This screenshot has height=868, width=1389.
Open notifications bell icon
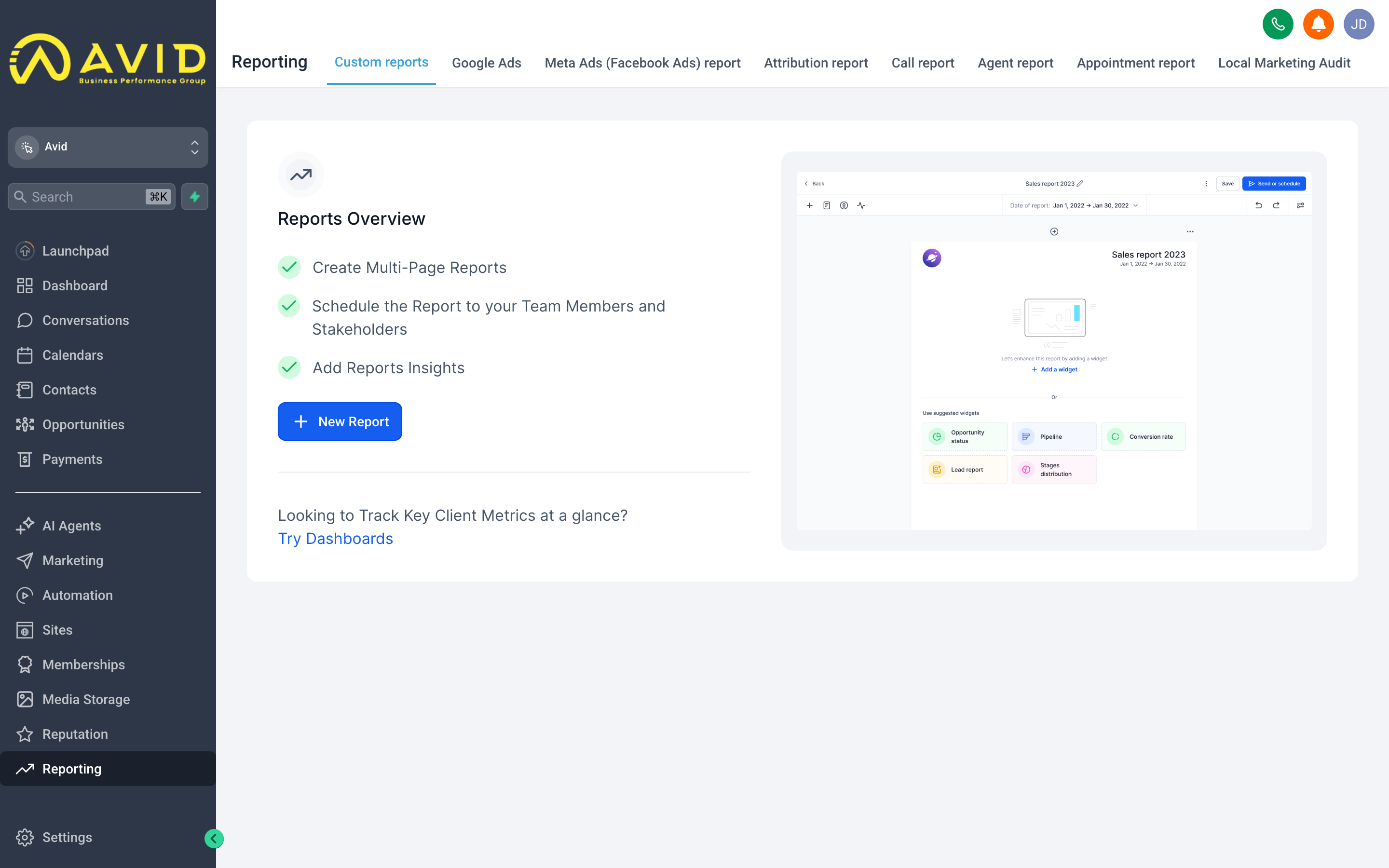pos(1318,24)
